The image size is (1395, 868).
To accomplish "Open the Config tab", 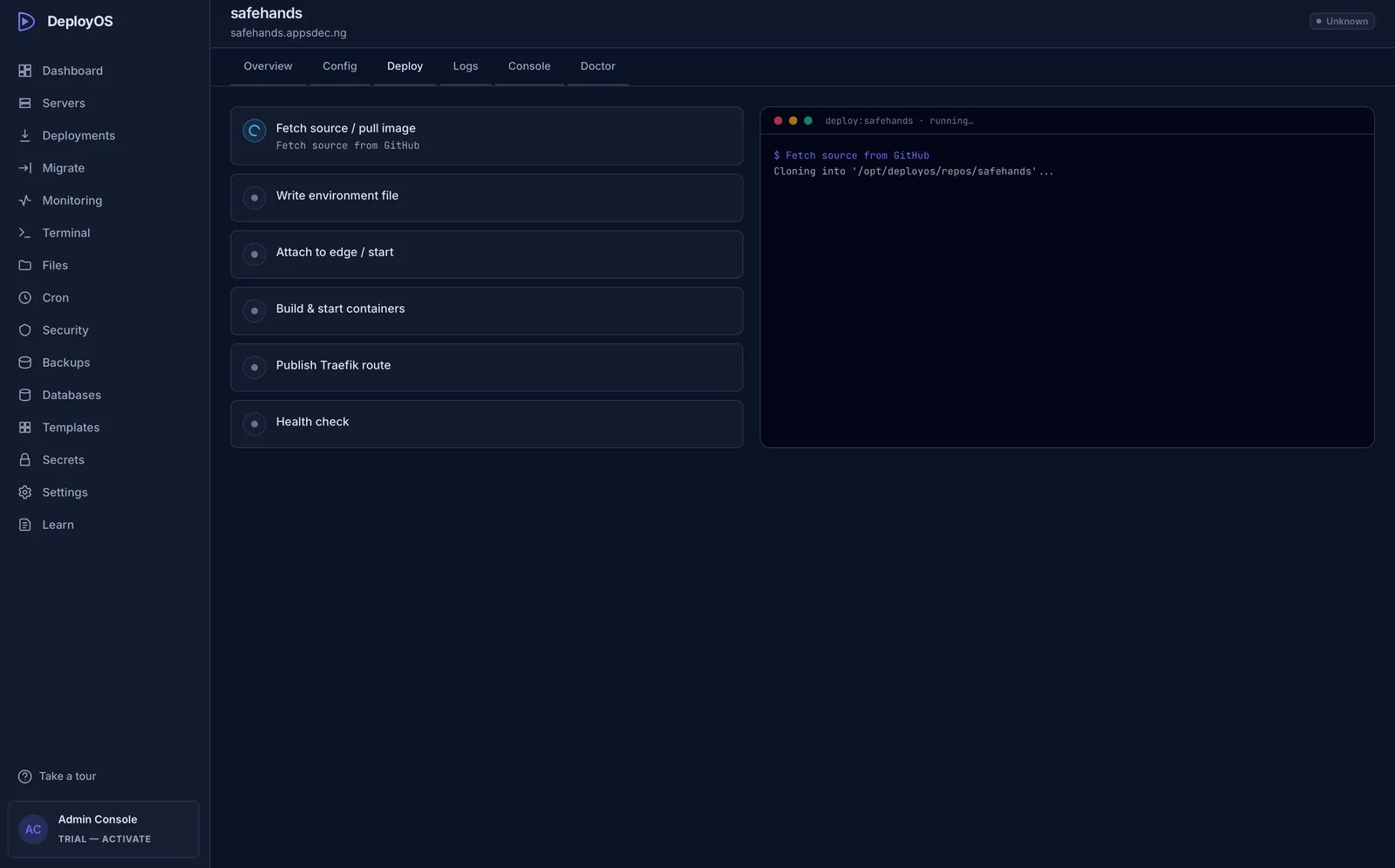I will tap(340, 66).
